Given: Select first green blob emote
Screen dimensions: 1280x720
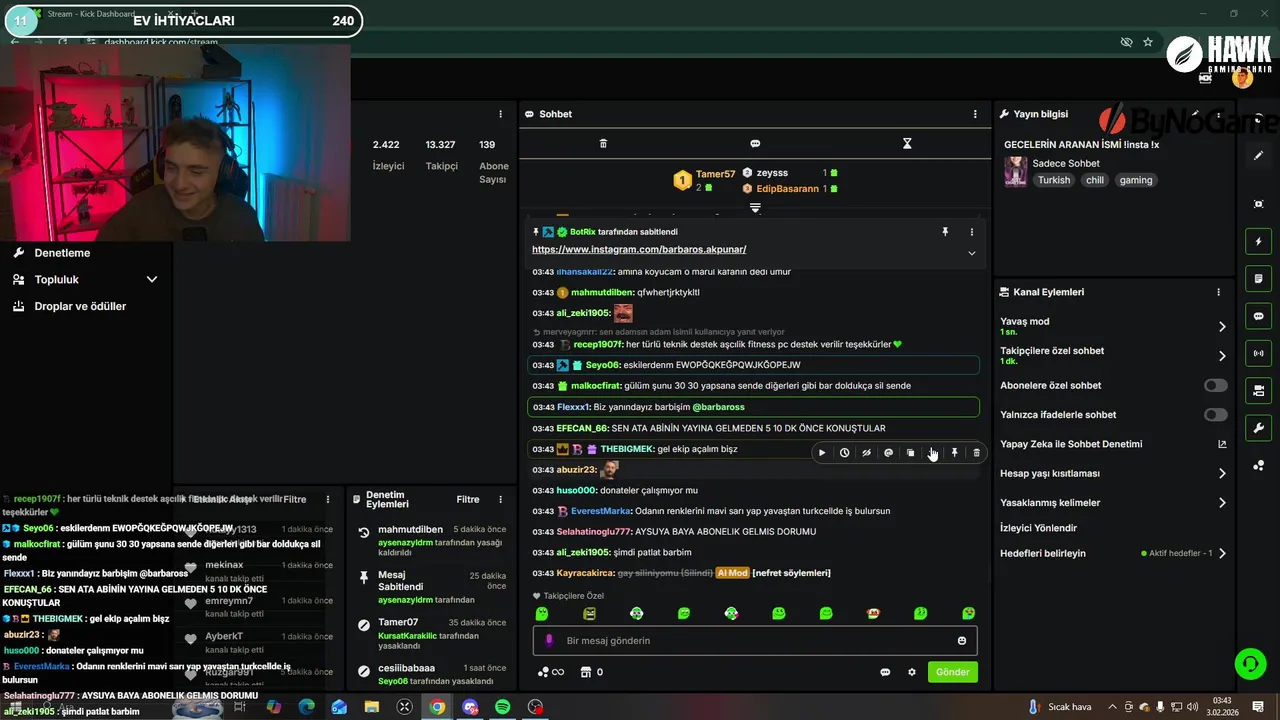Looking at the screenshot, I should [542, 613].
